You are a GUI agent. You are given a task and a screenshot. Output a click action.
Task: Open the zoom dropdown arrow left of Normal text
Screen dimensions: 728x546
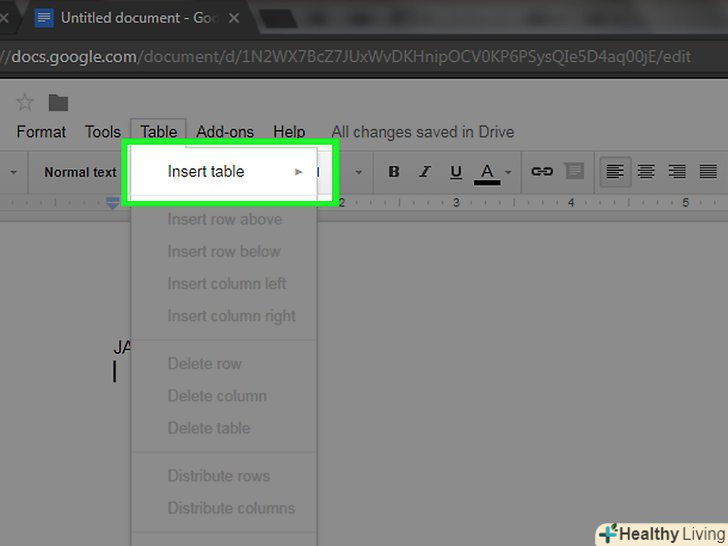tap(13, 172)
